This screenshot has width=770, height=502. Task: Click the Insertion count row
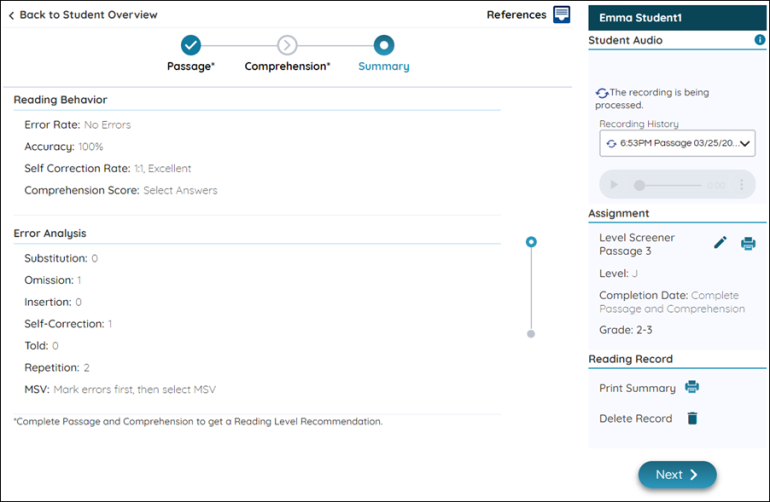point(53,302)
